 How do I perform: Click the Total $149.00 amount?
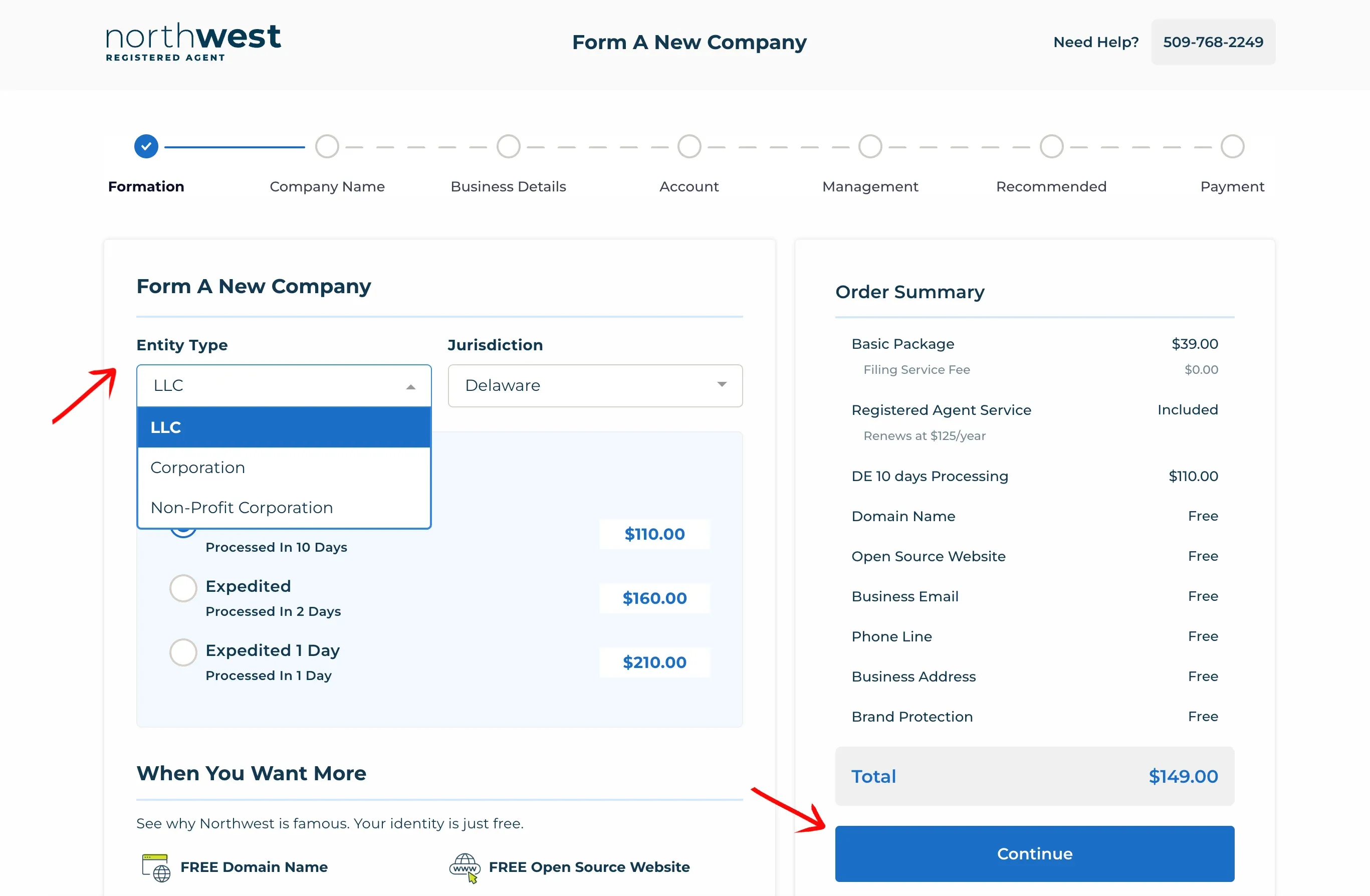pyautogui.click(x=1183, y=776)
